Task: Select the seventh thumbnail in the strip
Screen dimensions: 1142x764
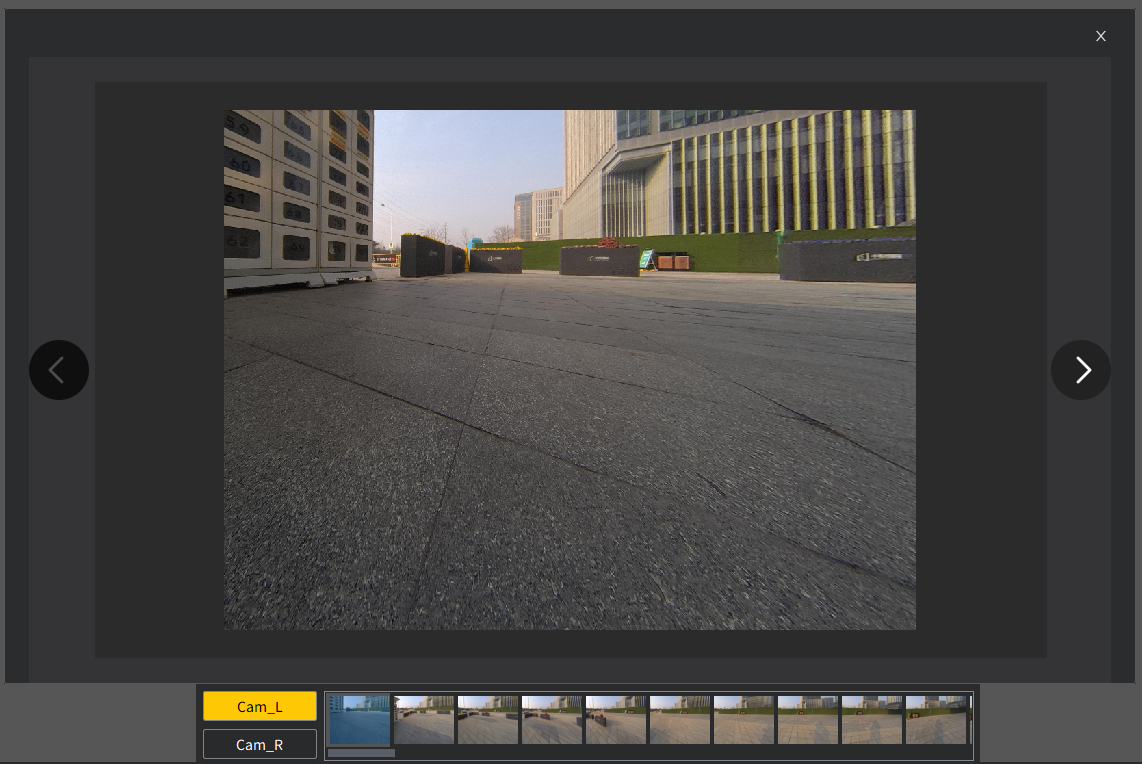Action: (744, 720)
